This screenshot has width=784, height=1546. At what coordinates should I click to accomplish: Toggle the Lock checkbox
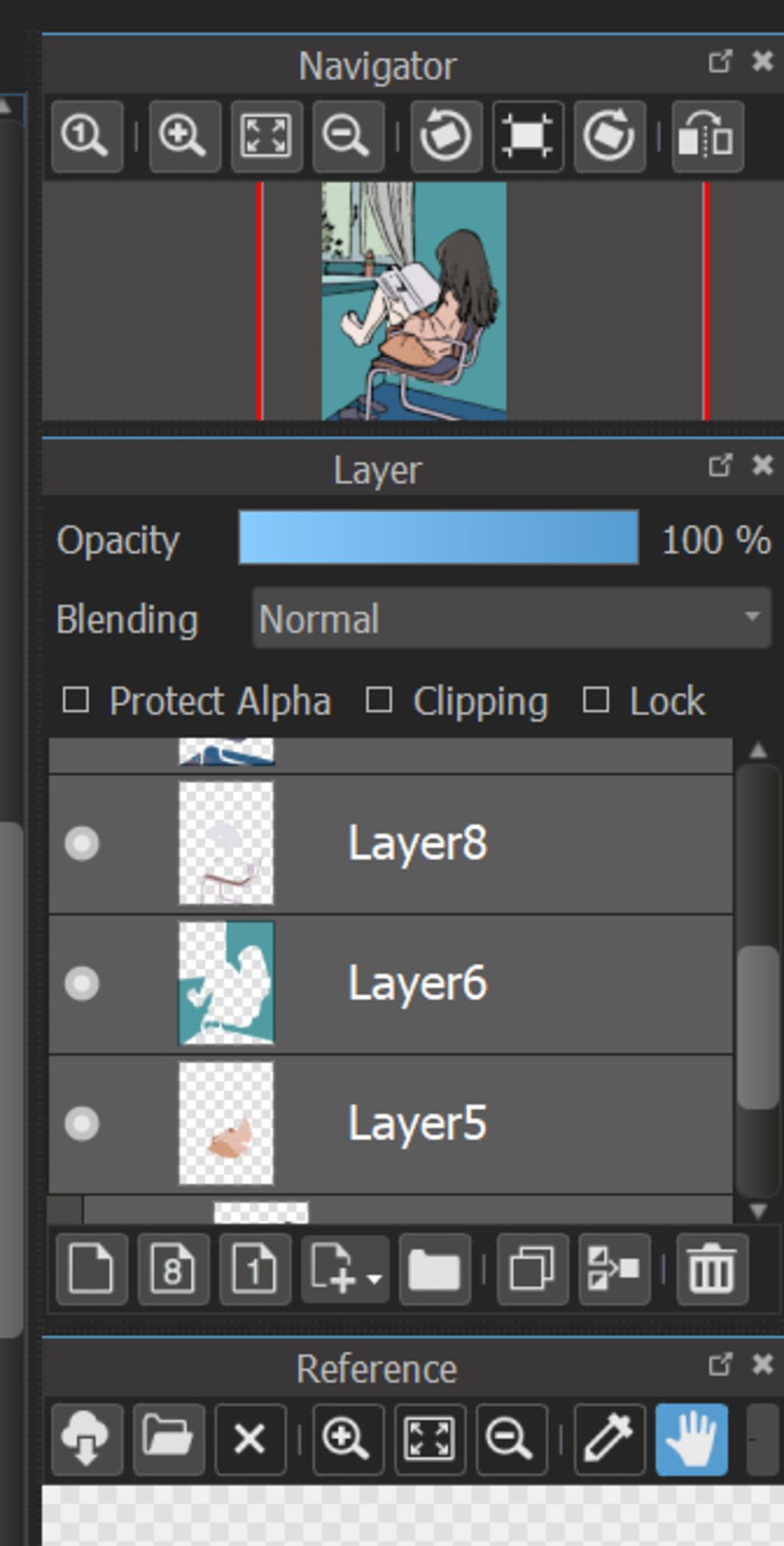[596, 700]
